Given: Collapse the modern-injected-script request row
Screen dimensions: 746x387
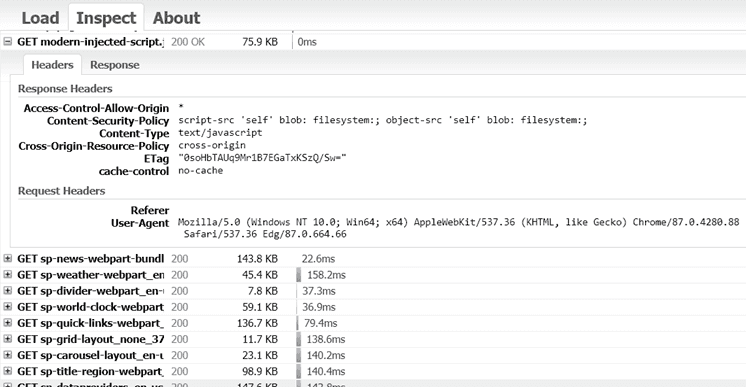Looking at the screenshot, I should (x=8, y=41).
